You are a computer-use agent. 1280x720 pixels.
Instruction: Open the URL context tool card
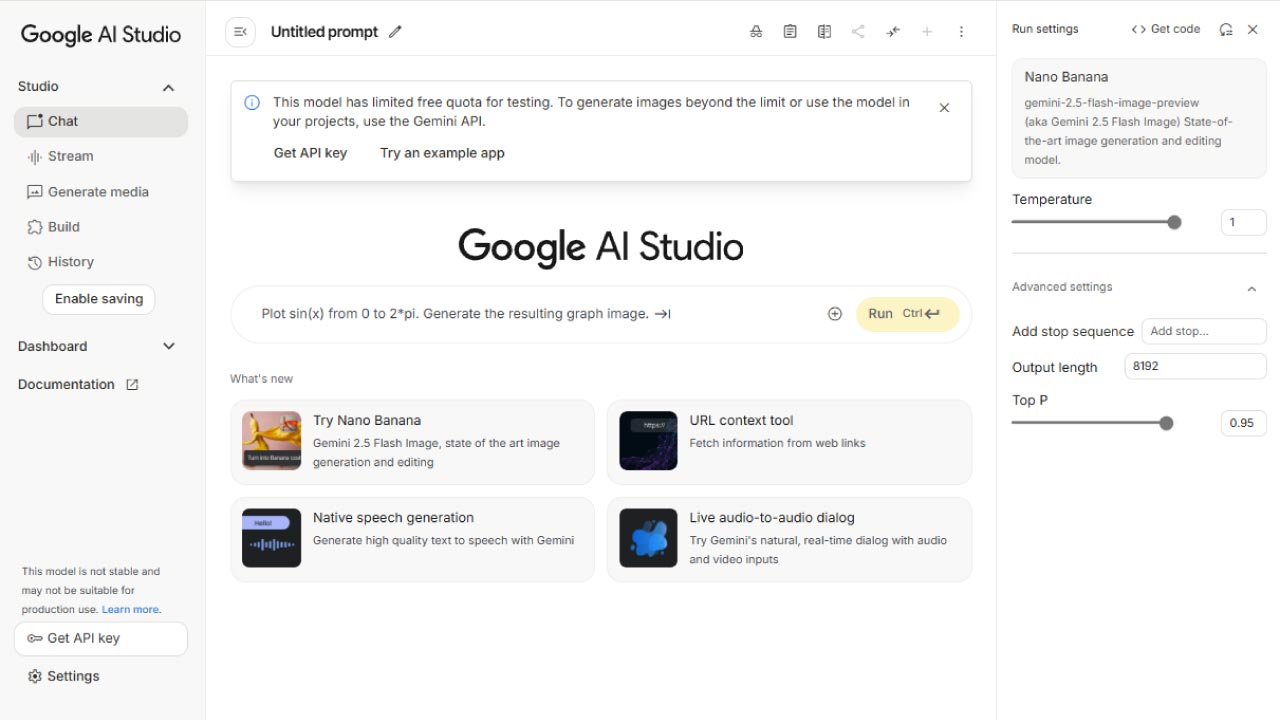[790, 442]
